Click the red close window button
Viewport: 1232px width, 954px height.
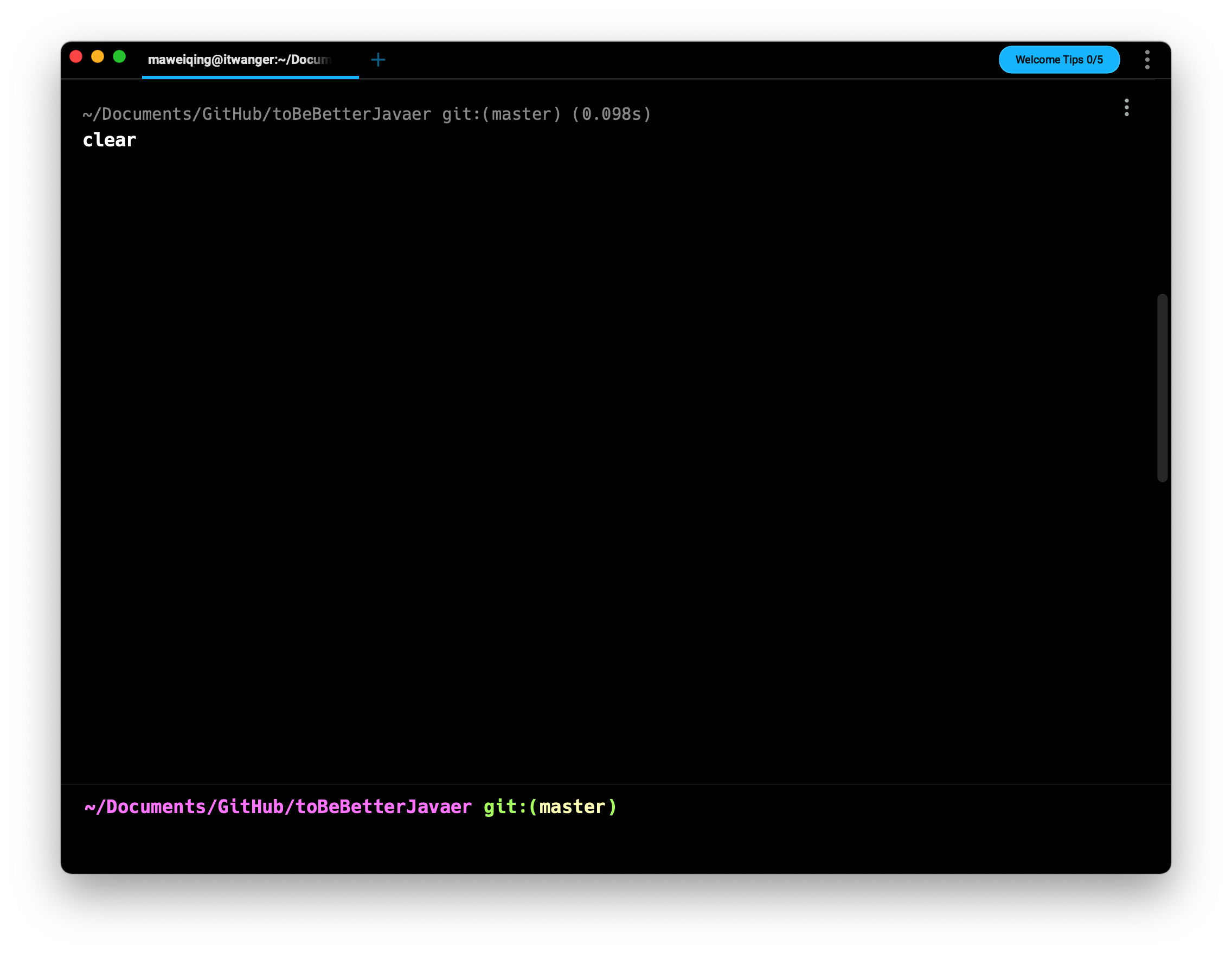(x=76, y=57)
